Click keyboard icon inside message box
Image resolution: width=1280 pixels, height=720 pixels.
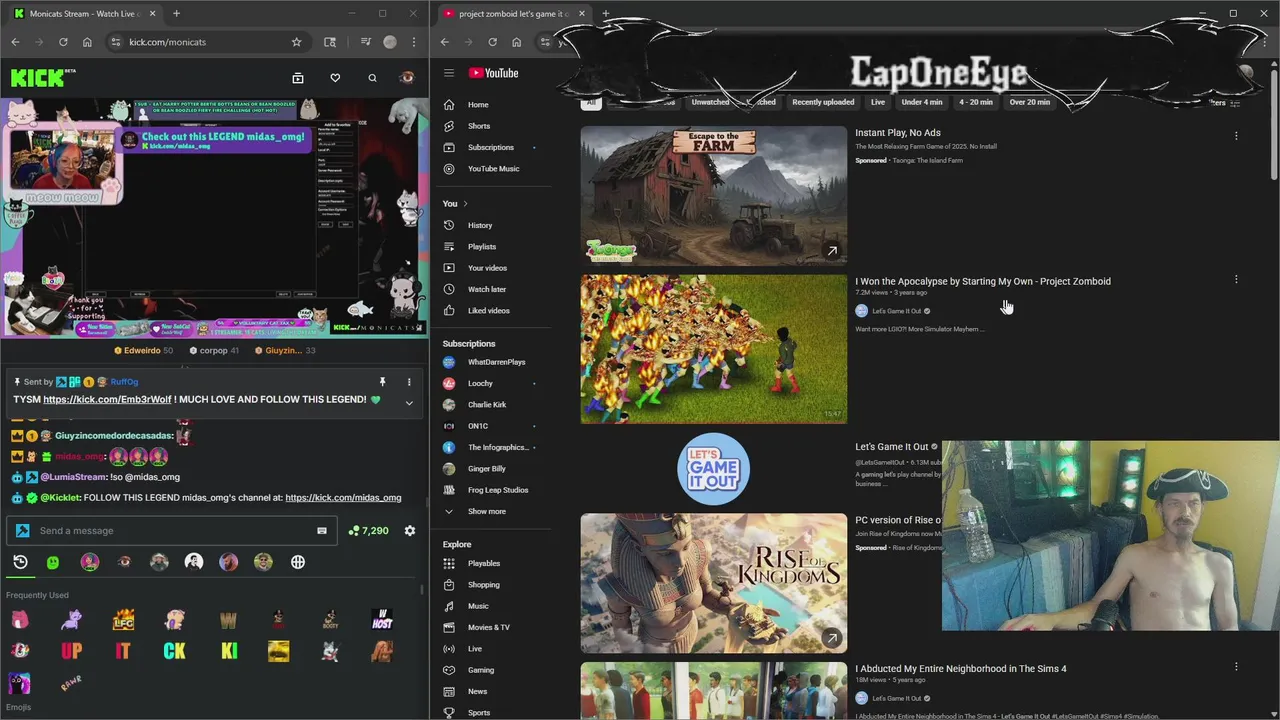[x=322, y=531]
